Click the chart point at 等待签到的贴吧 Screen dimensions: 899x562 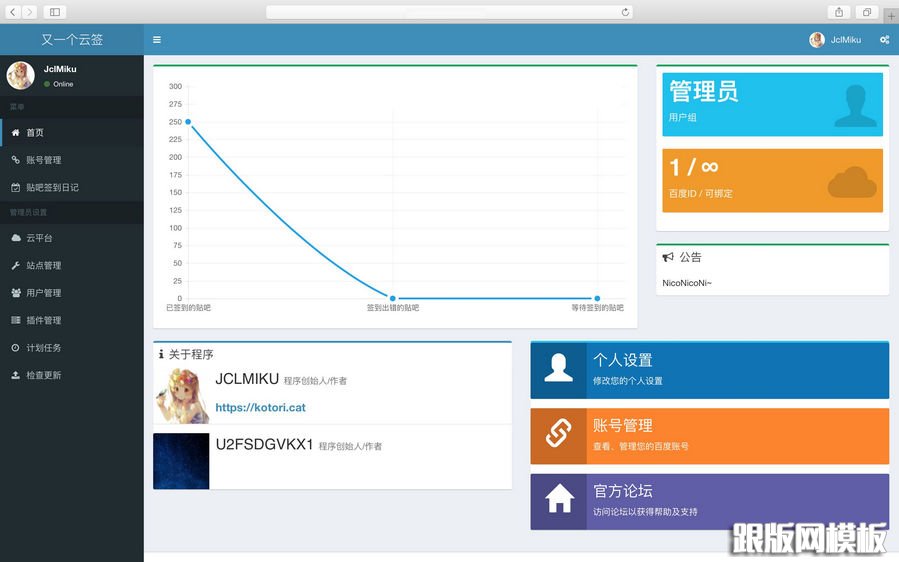(x=597, y=298)
